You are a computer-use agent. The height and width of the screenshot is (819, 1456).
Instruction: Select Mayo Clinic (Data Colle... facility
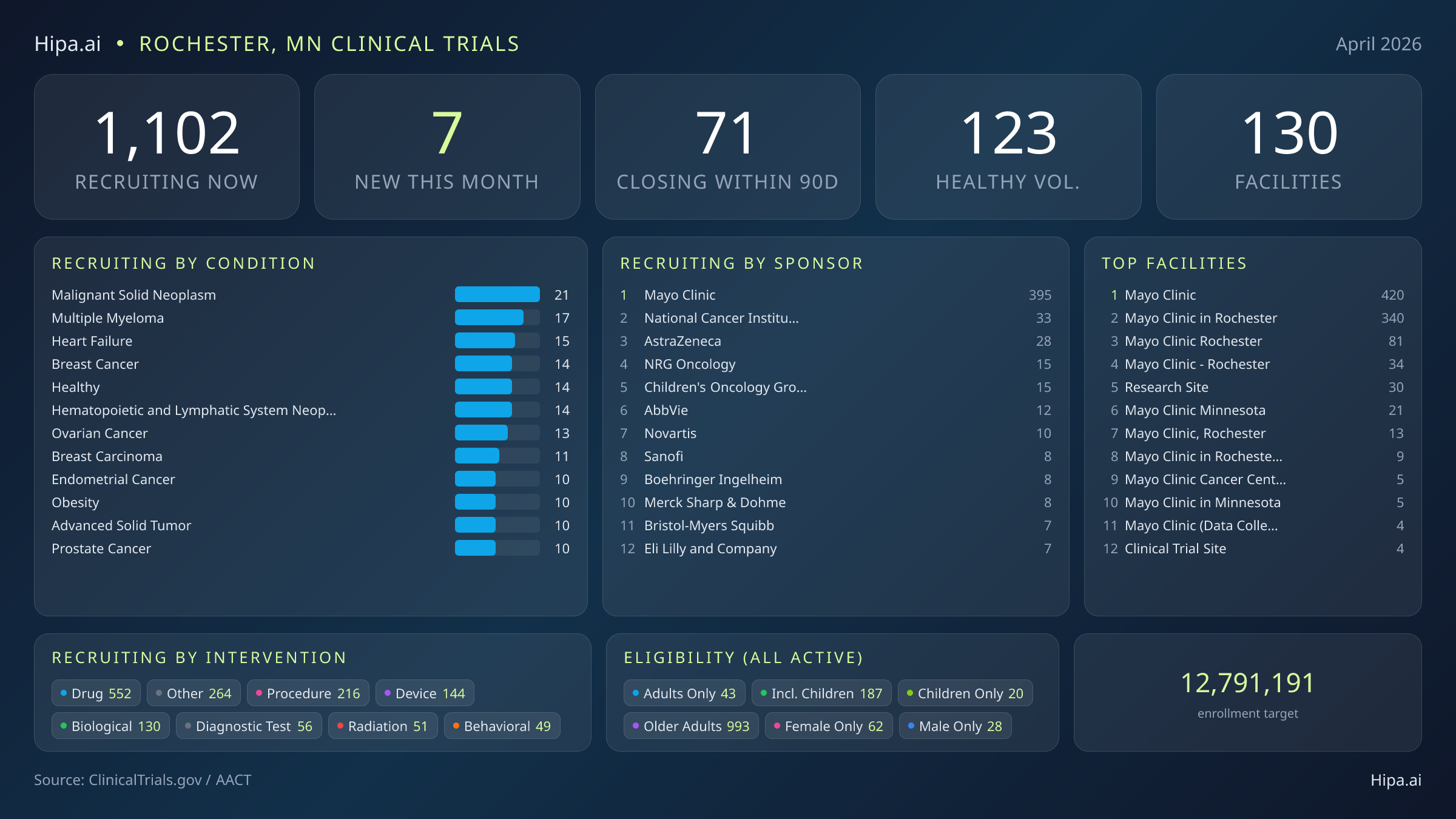tap(1253, 525)
